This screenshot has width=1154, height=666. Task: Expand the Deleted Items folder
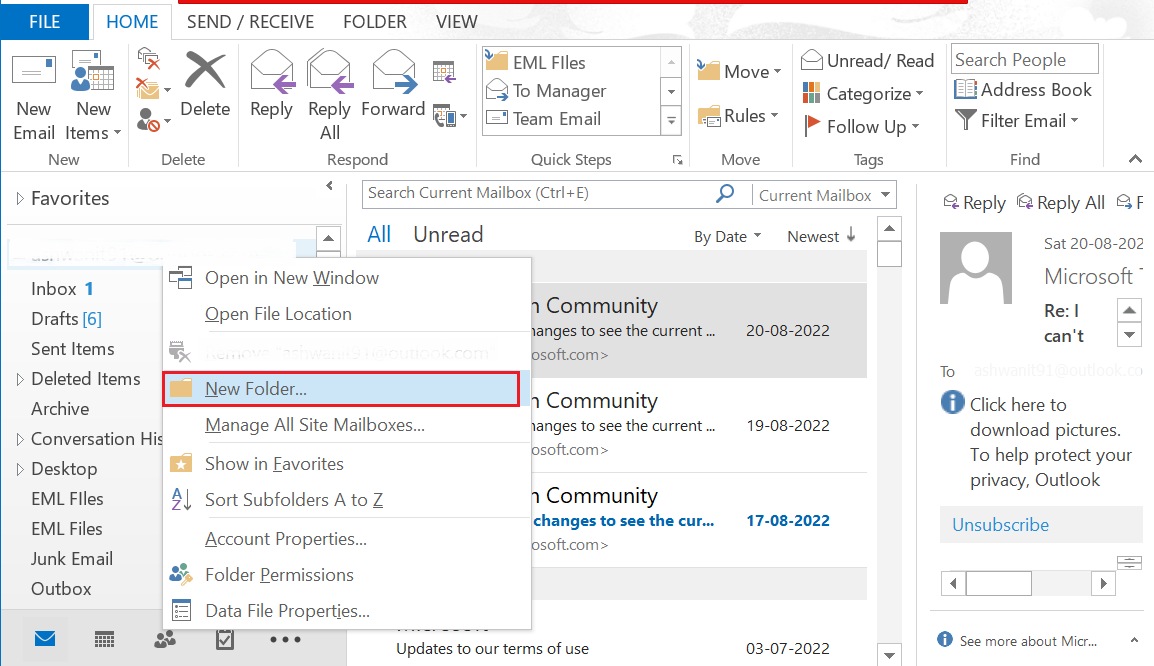(x=20, y=379)
